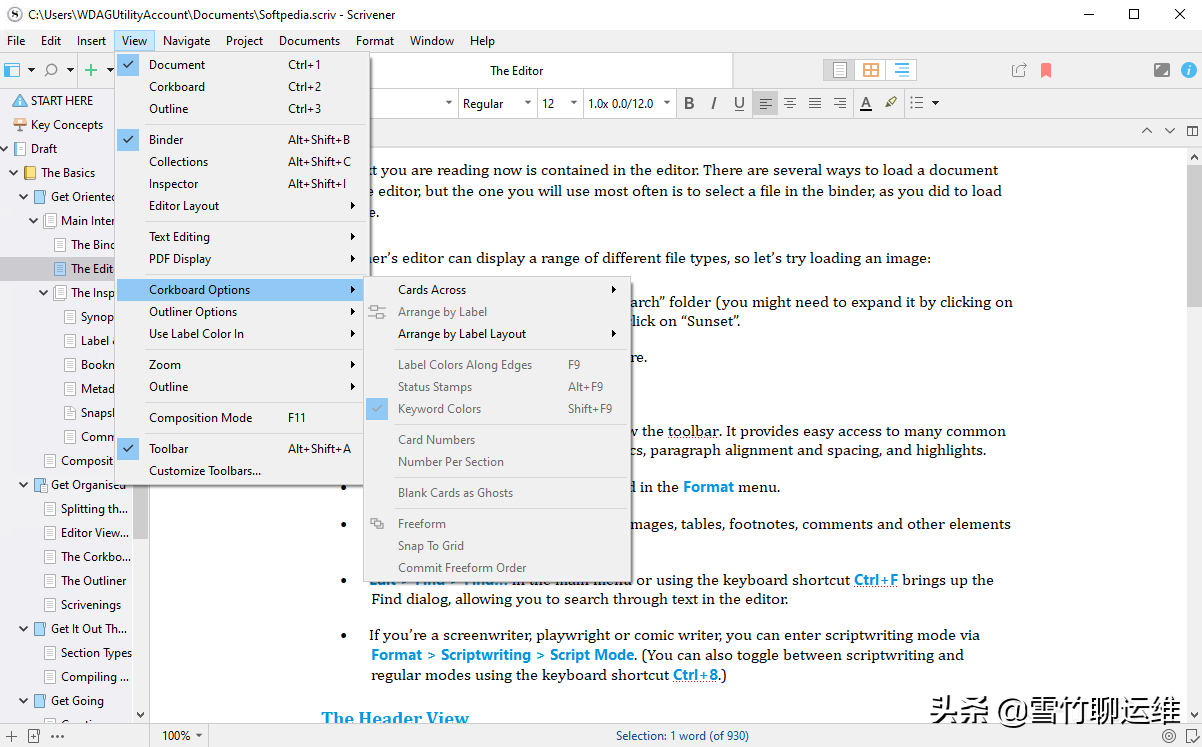Click add folder icon in binder footer
The height and width of the screenshot is (747, 1202).
pyautogui.click(x=33, y=736)
